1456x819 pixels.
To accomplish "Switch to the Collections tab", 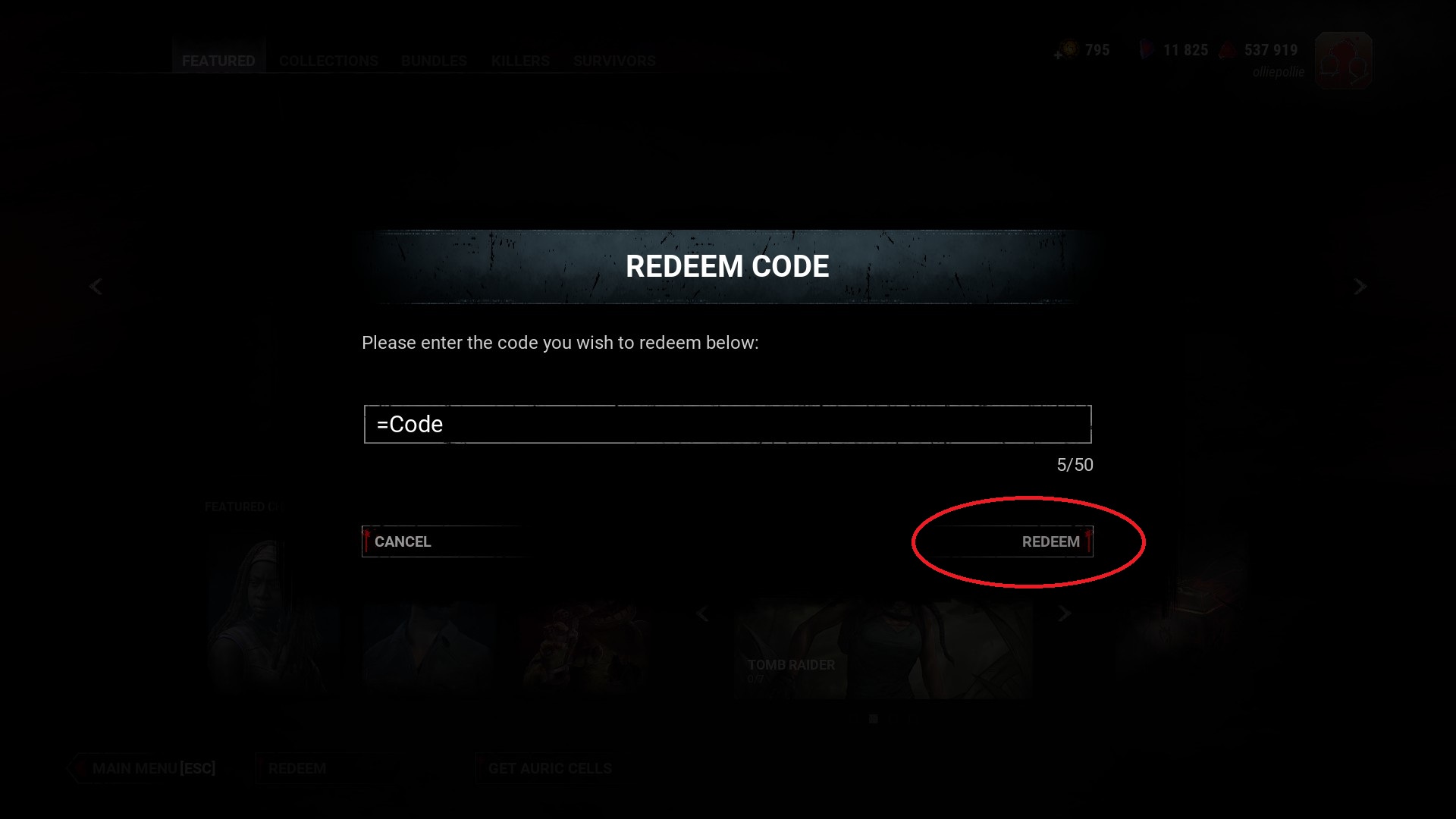I will 328,61.
